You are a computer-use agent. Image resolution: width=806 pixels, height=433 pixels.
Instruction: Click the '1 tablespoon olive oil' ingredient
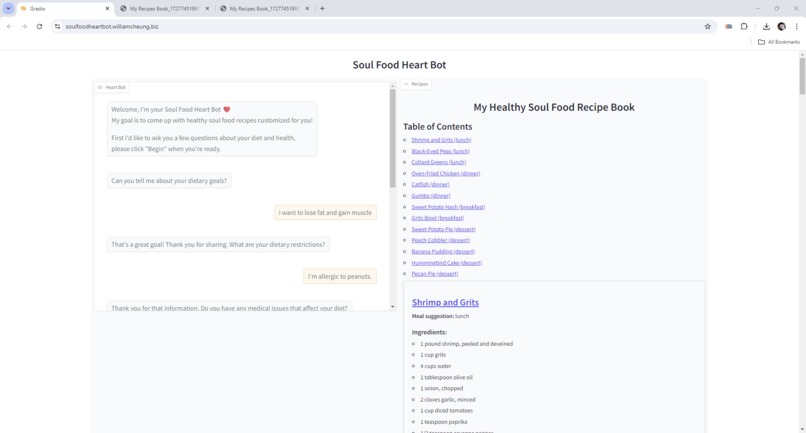(446, 377)
